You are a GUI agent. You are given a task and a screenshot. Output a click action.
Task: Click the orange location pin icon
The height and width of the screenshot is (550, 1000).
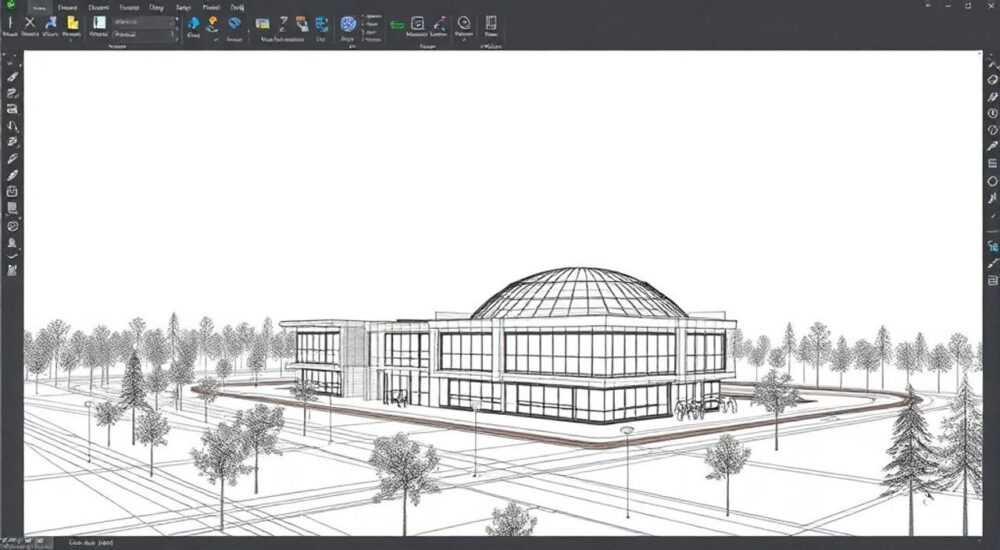tap(212, 24)
